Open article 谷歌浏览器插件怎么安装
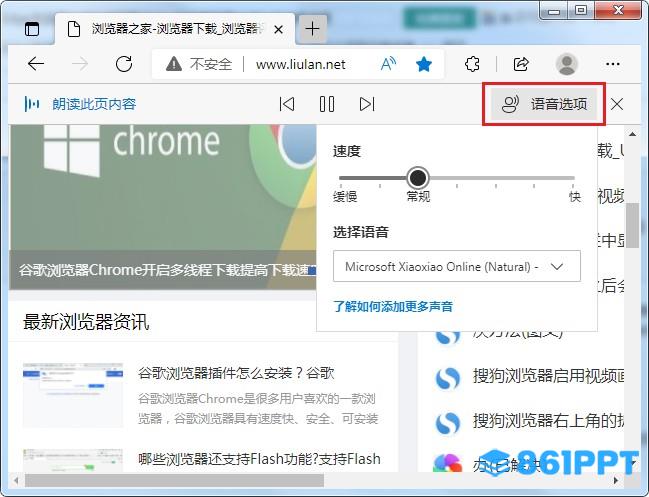 (236, 373)
